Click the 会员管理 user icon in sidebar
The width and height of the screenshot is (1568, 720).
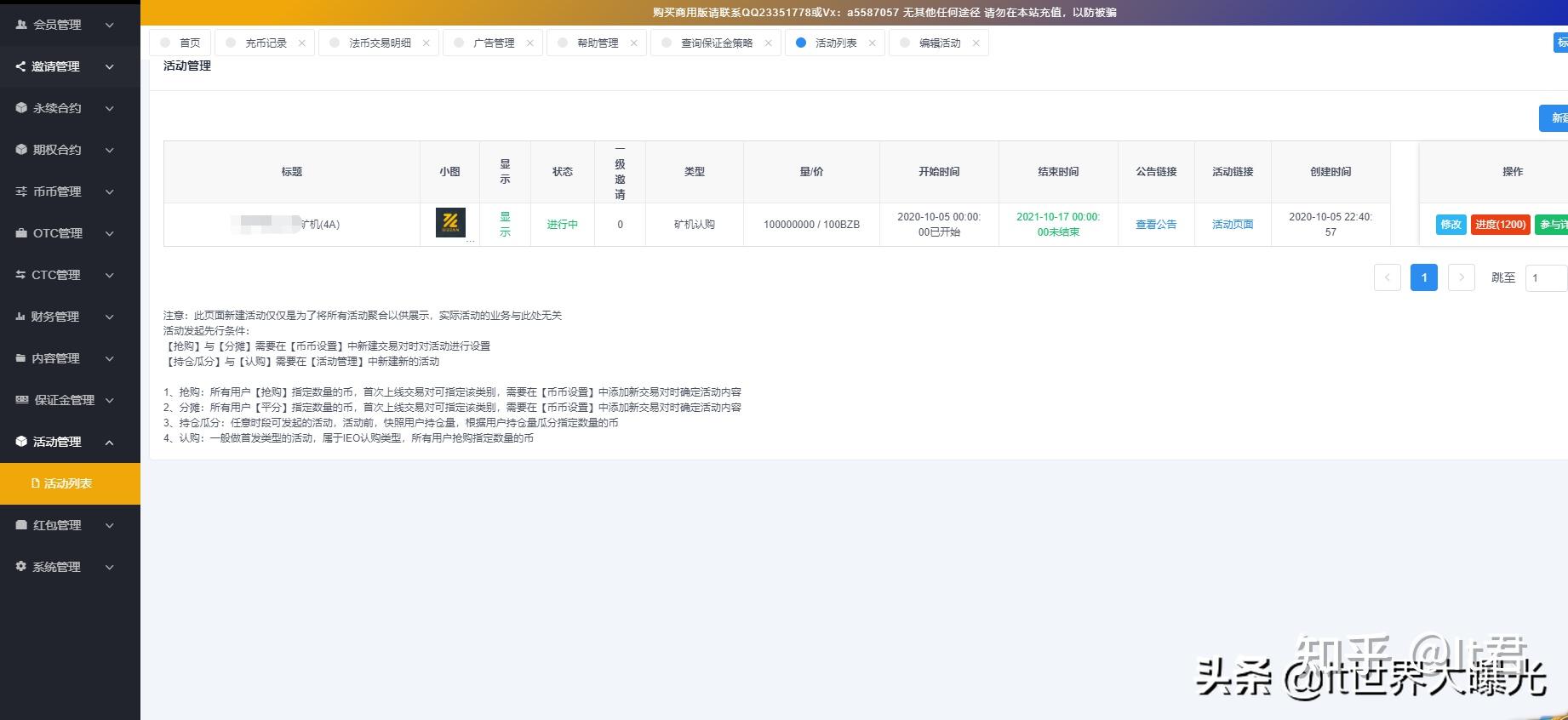coord(21,25)
